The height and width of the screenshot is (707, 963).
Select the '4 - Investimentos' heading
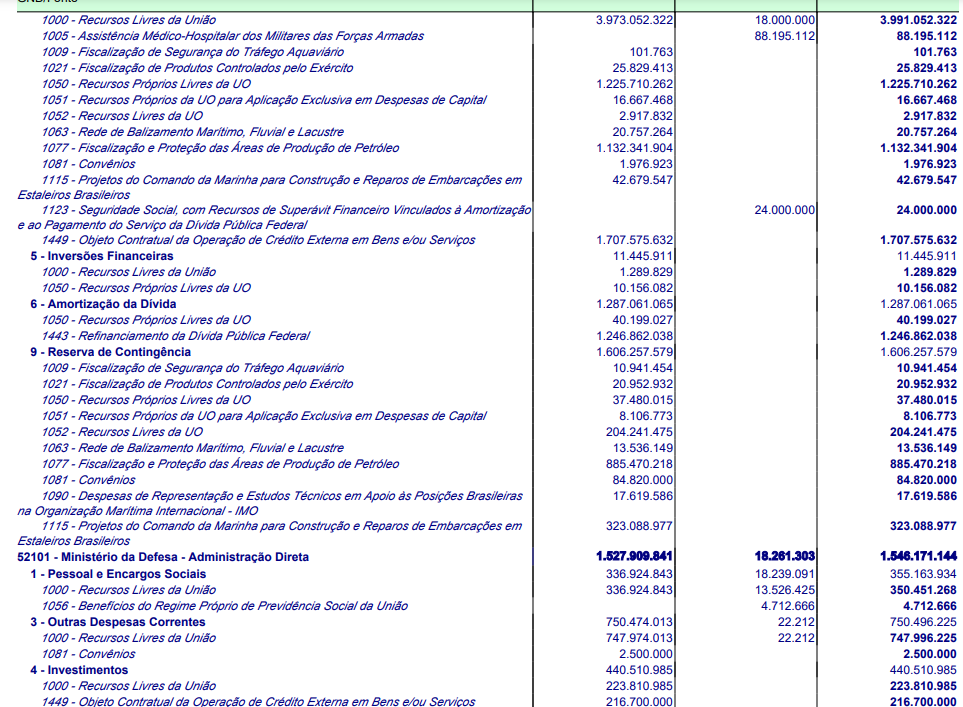(79, 670)
